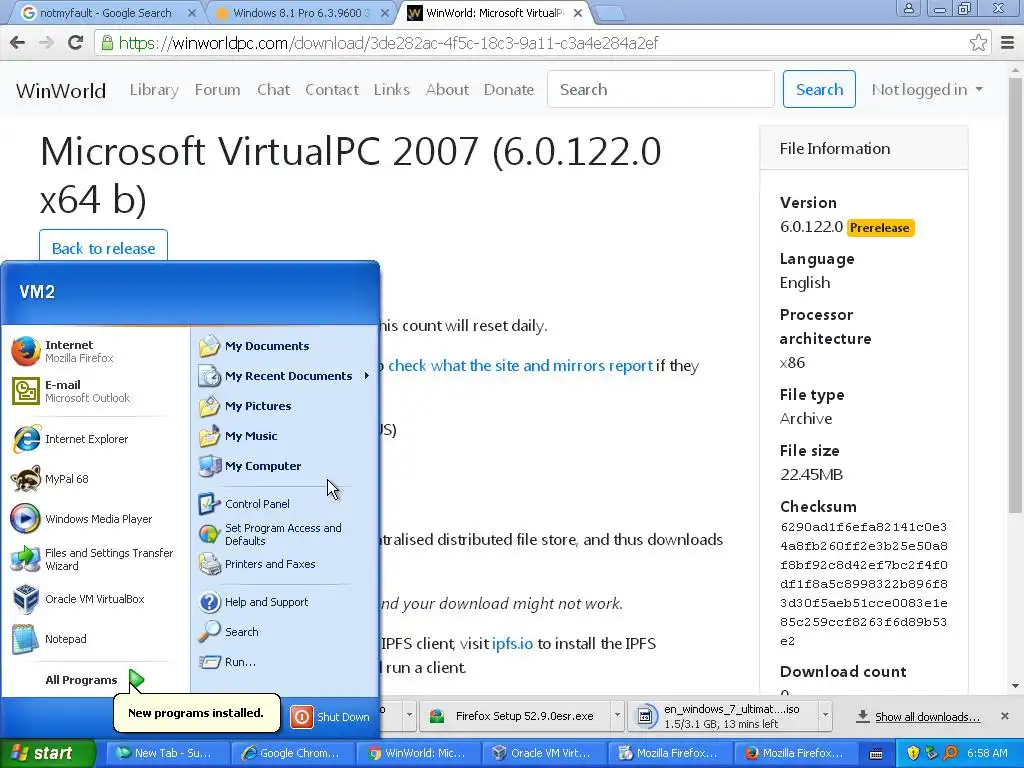Click Shut Down button
Screen dimensions: 1024x768
coord(330,716)
